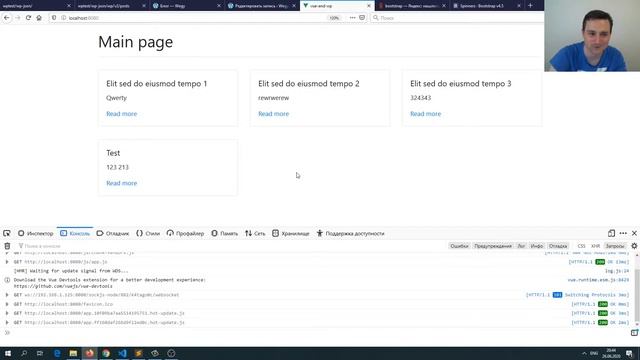Expand the GET favicon.ico request row
Viewport: 640px width, 360px height.
tap(7, 304)
